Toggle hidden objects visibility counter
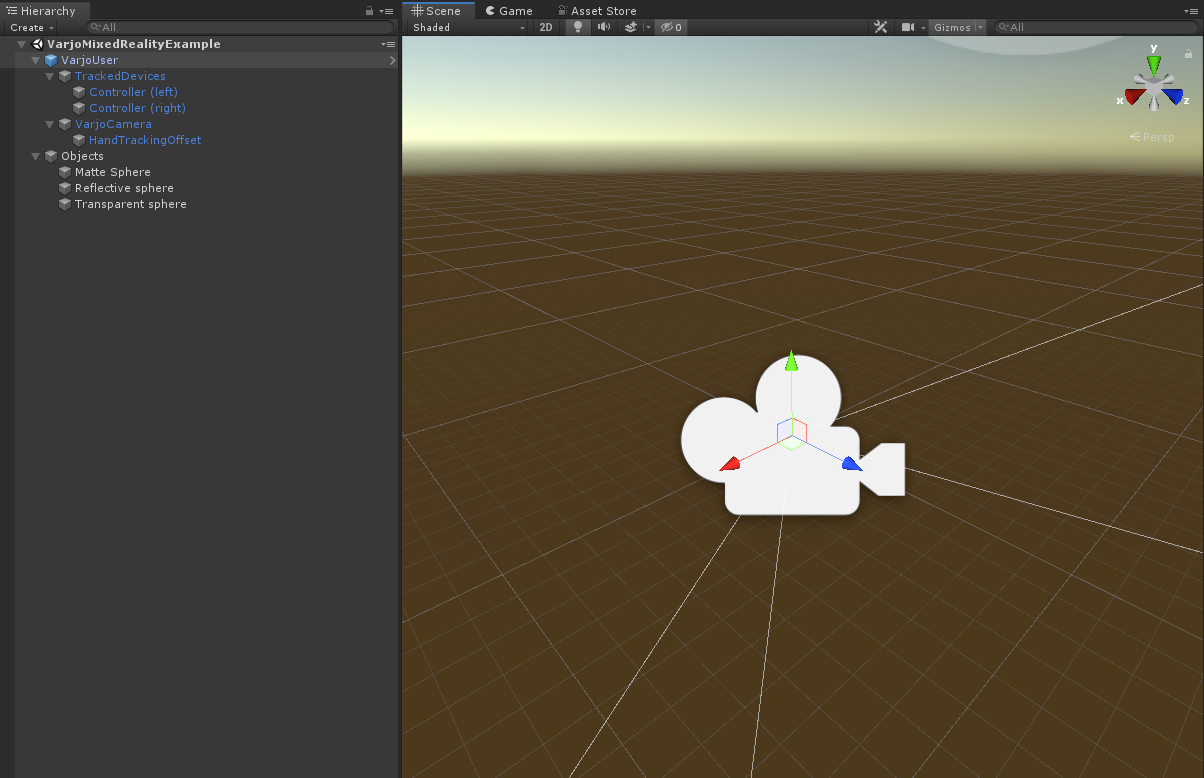The width and height of the screenshot is (1204, 778). pos(669,27)
